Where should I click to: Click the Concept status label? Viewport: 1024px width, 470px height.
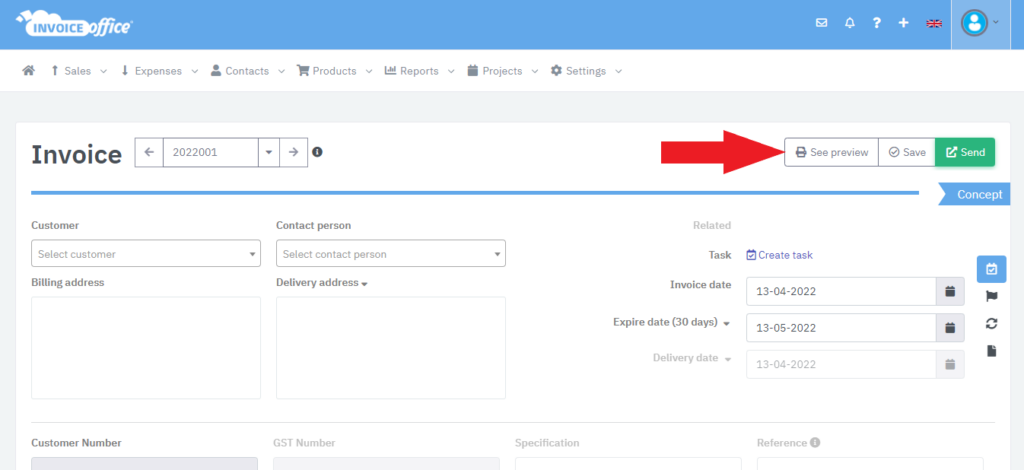point(979,195)
